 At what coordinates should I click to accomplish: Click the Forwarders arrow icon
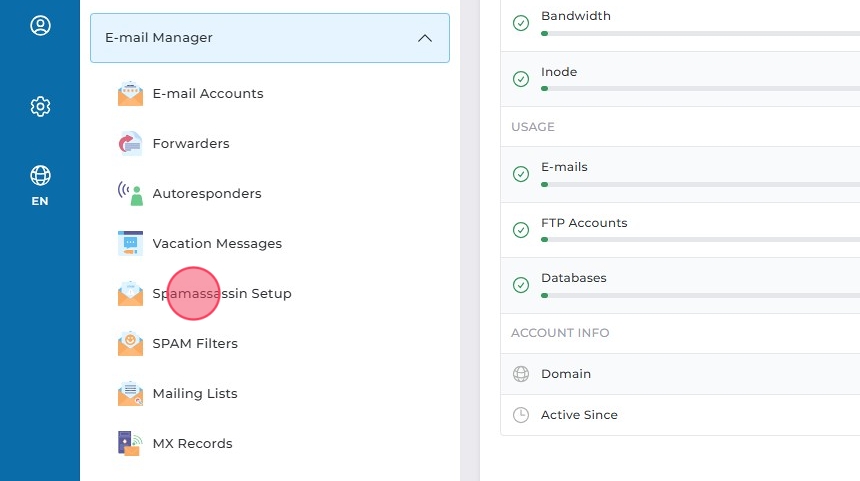click(x=130, y=144)
